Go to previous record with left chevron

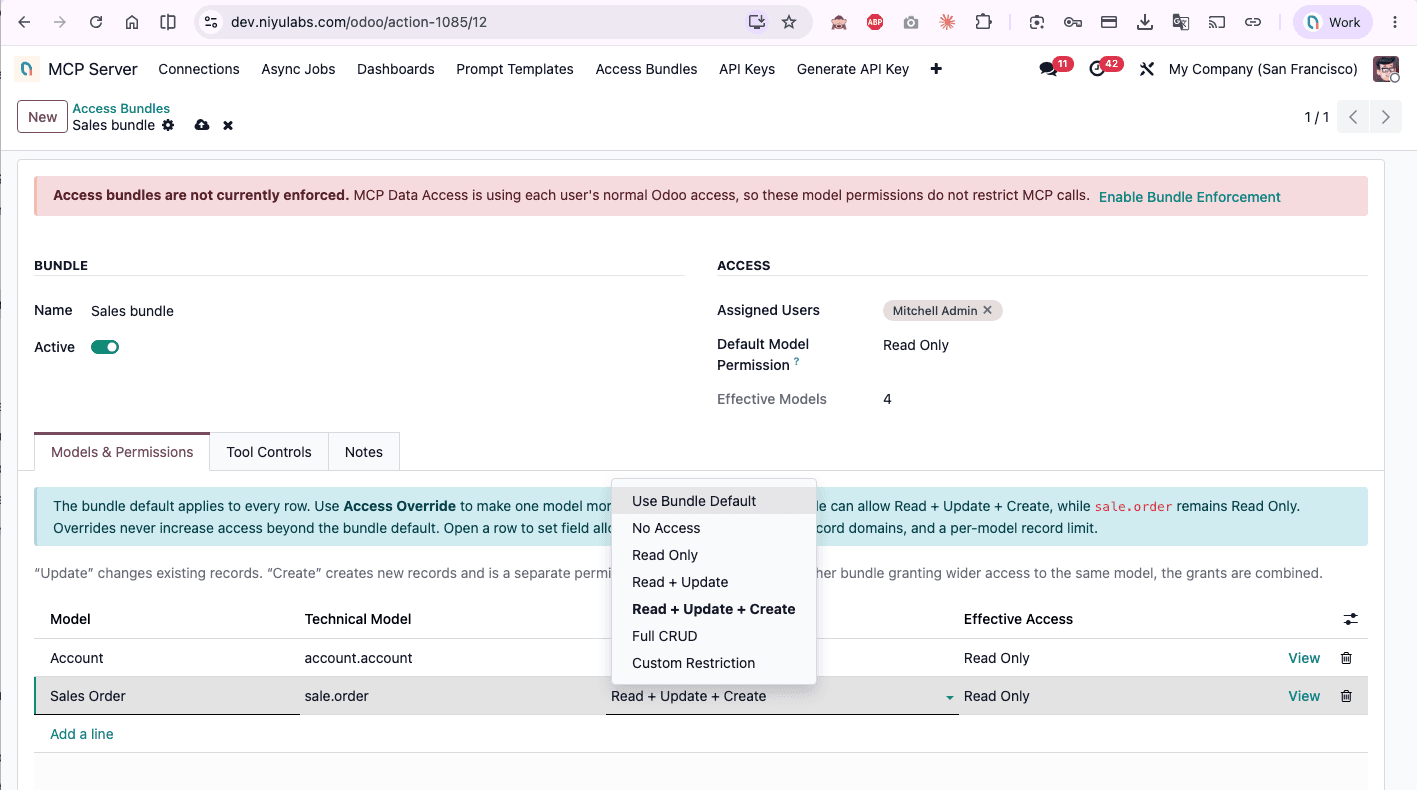[x=1353, y=117]
